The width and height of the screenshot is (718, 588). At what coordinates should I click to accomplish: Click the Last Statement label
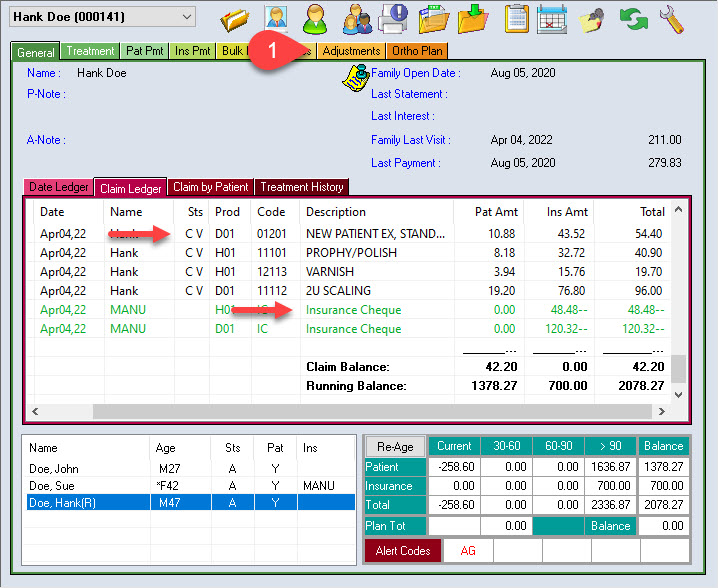pyautogui.click(x=409, y=94)
